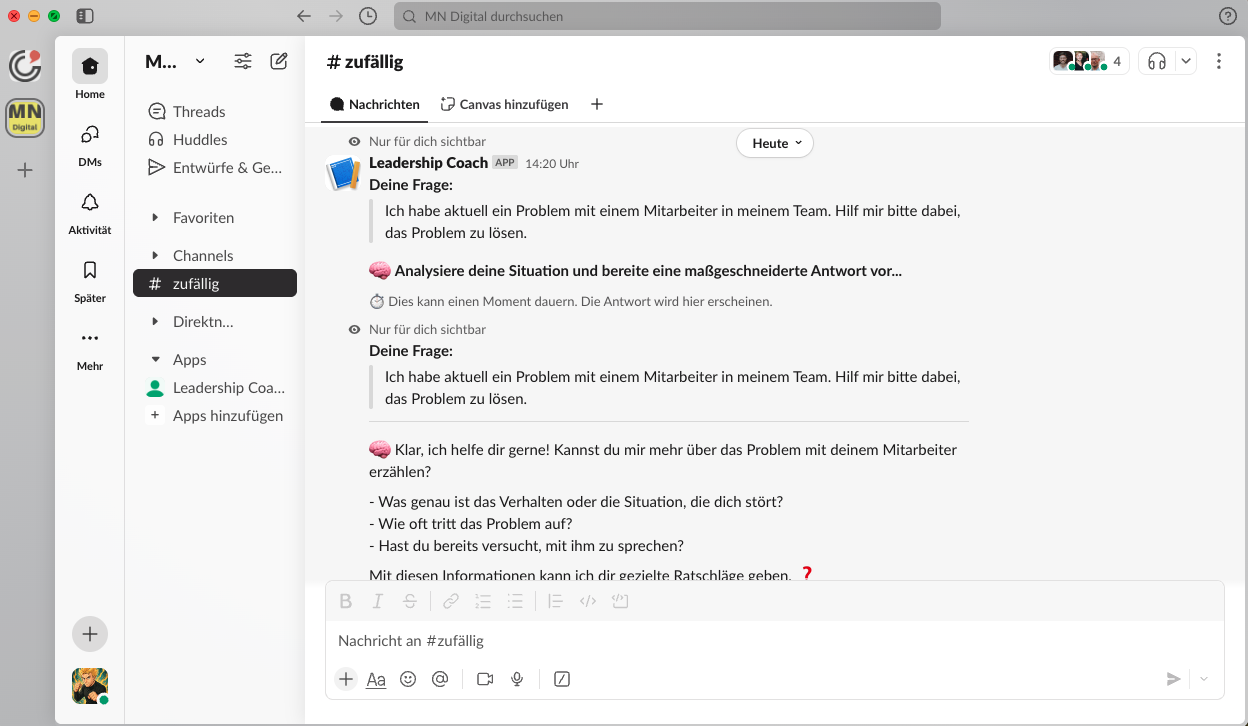
Task: Hide text formatting with the Aa toggle
Action: point(376,679)
